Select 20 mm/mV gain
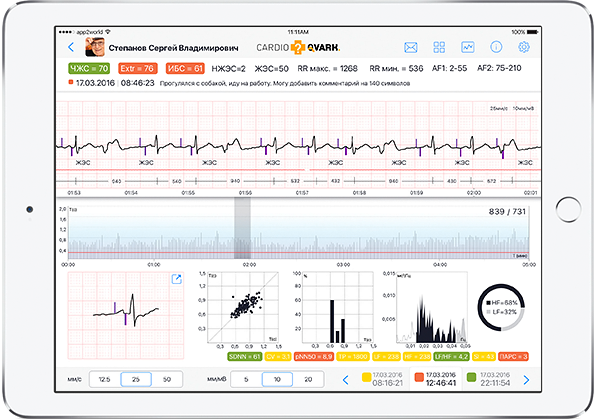 tap(308, 379)
